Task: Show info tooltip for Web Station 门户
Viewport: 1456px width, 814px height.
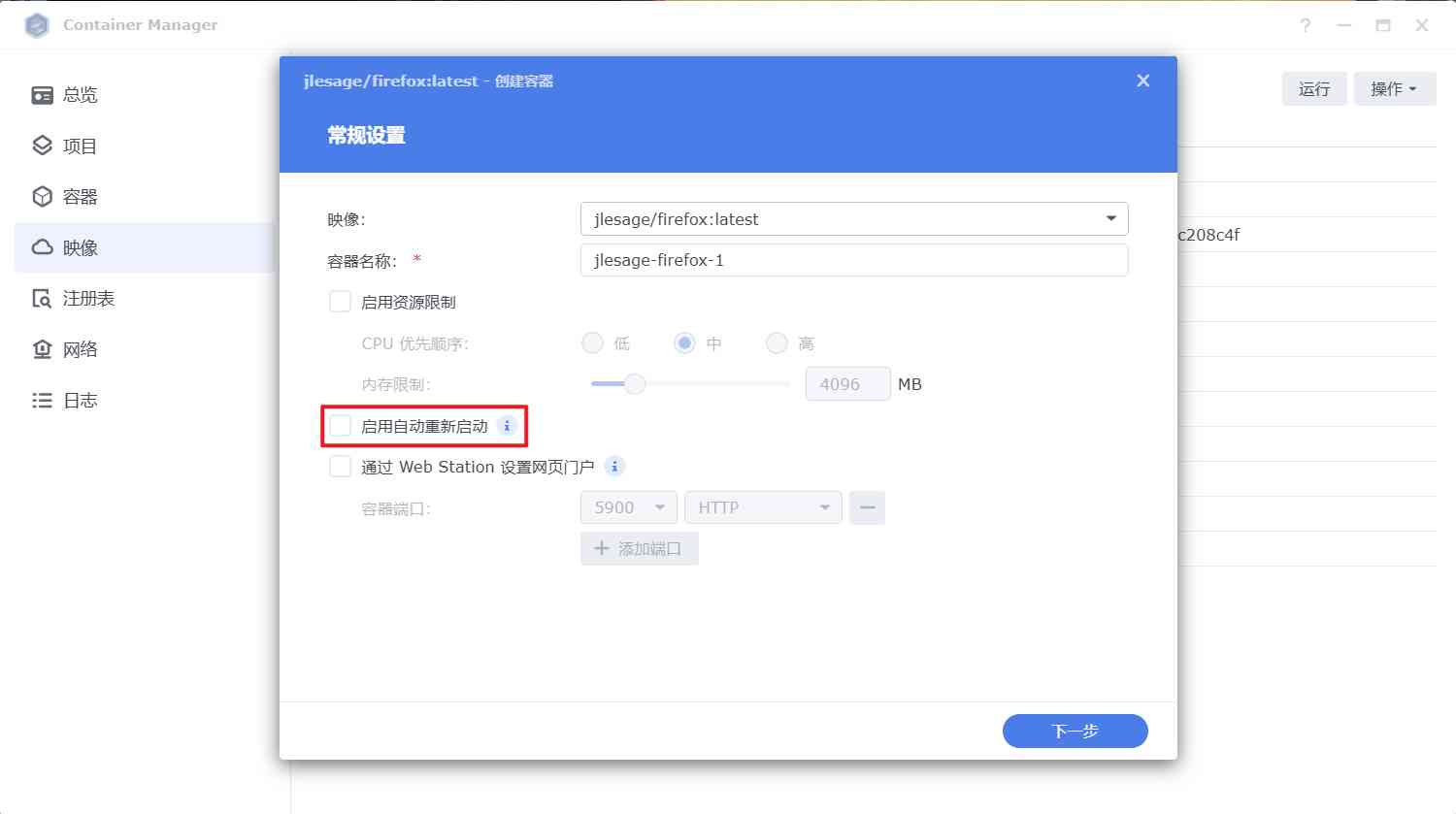Action: pyautogui.click(x=614, y=467)
